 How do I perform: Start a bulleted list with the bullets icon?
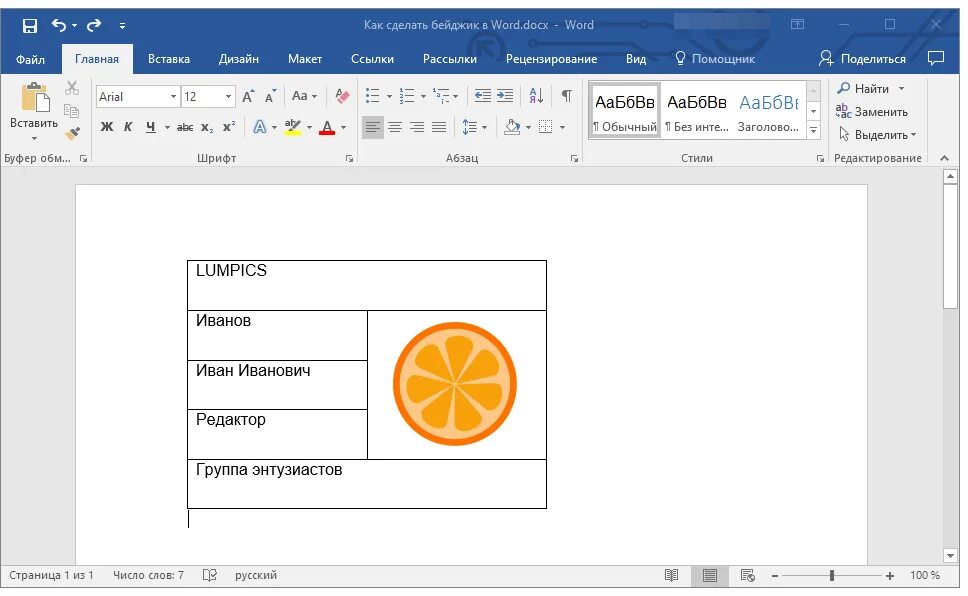tap(372, 96)
